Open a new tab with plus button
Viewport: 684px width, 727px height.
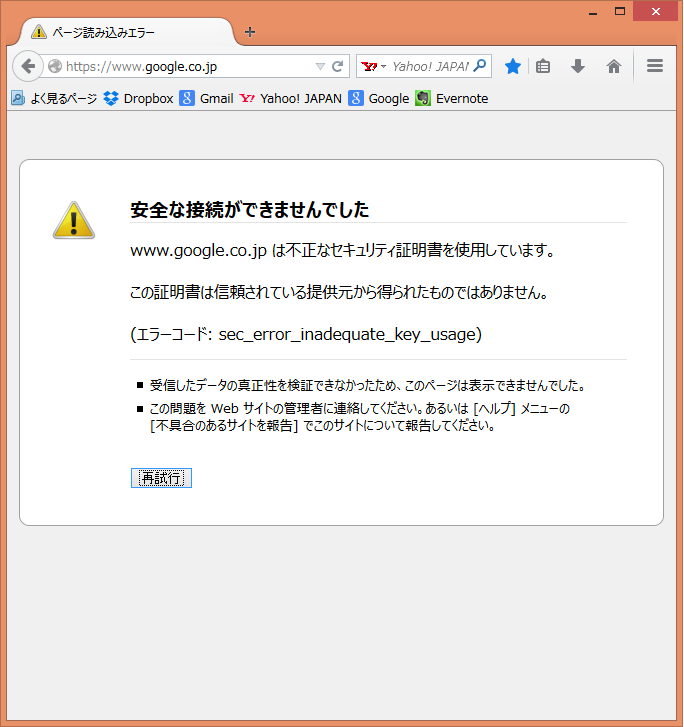click(250, 32)
